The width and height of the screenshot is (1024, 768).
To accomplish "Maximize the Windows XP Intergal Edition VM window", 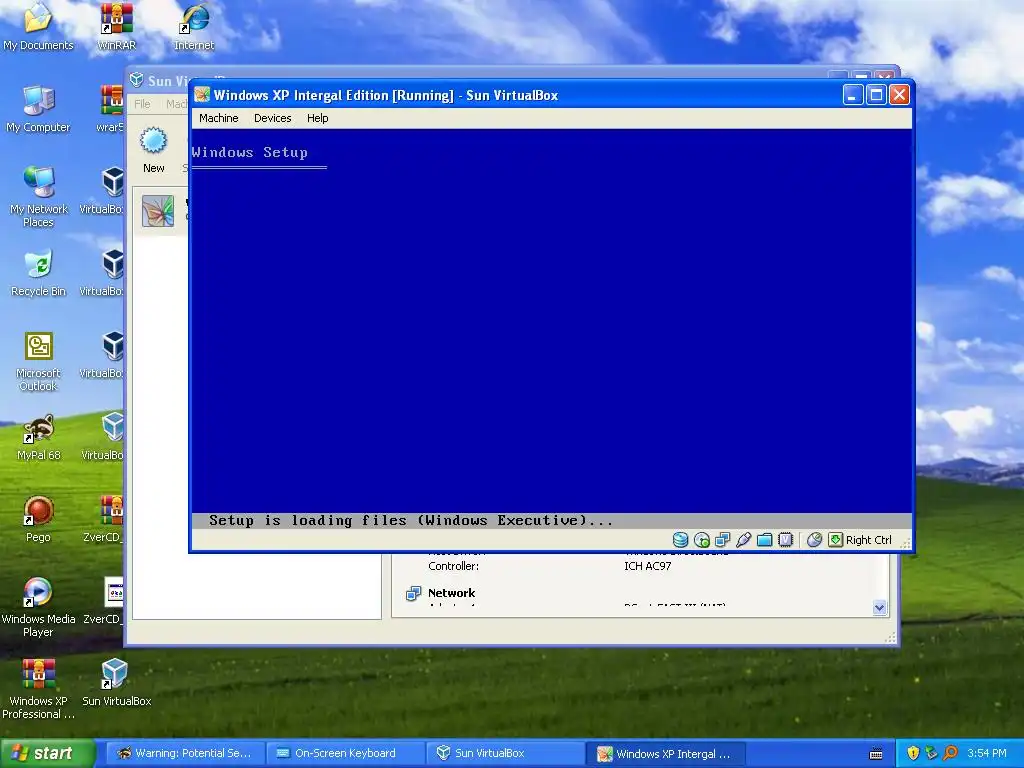I will (876, 95).
